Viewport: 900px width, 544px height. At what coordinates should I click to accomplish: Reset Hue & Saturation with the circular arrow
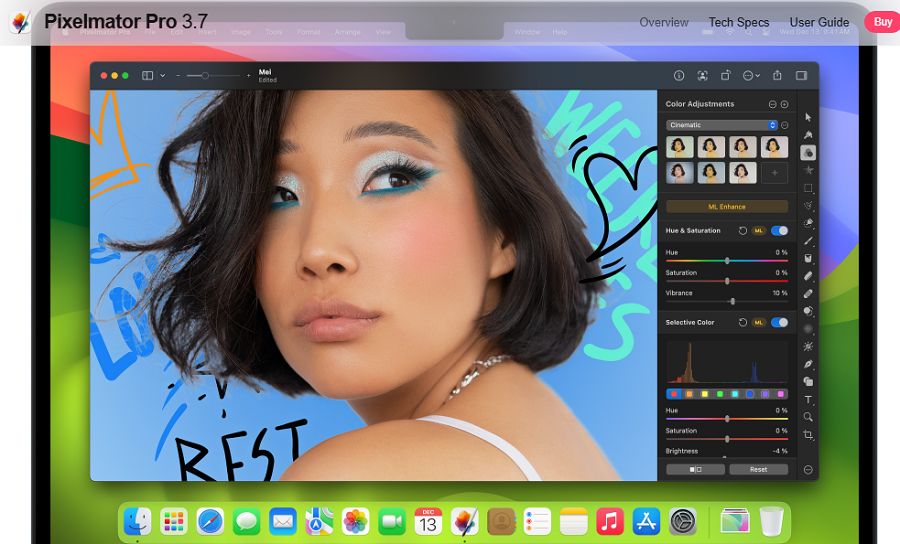coord(743,231)
